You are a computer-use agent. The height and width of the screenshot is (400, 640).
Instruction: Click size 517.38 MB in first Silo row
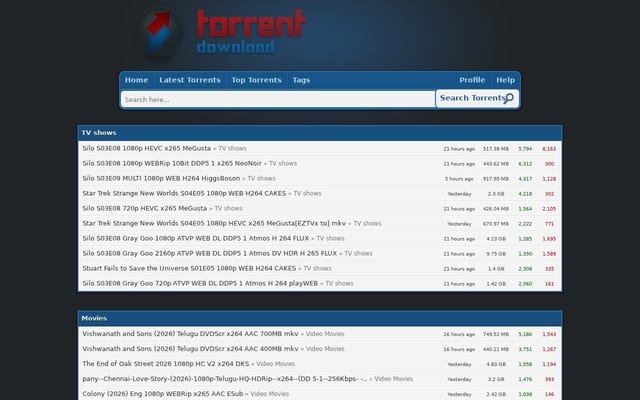tap(496, 149)
